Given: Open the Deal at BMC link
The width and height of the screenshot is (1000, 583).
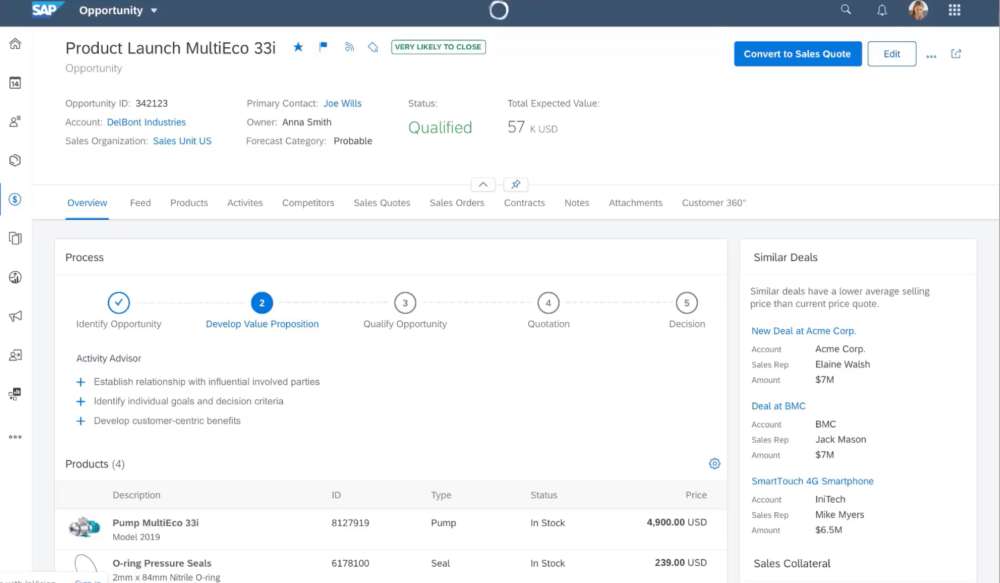Looking at the screenshot, I should pyautogui.click(x=778, y=406).
